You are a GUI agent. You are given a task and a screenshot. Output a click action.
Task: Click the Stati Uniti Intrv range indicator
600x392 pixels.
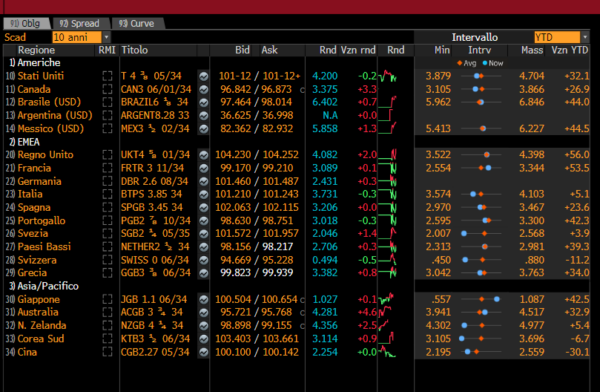coord(481,76)
